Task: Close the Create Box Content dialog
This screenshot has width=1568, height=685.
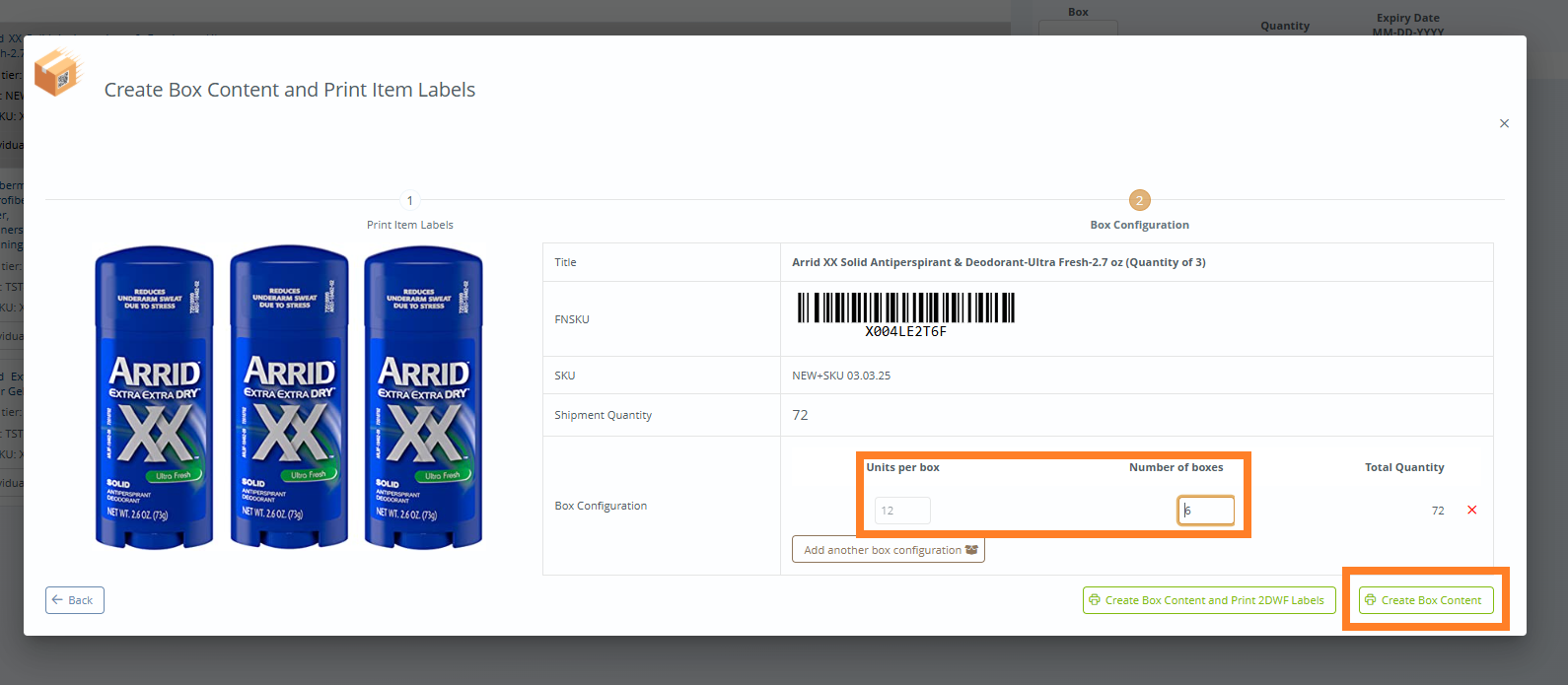Action: point(1504,123)
